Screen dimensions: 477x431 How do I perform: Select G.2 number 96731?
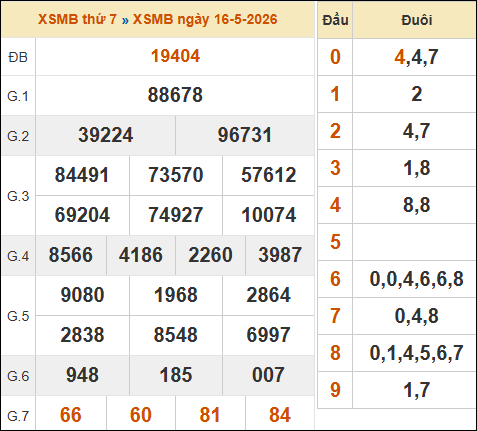tap(245, 135)
